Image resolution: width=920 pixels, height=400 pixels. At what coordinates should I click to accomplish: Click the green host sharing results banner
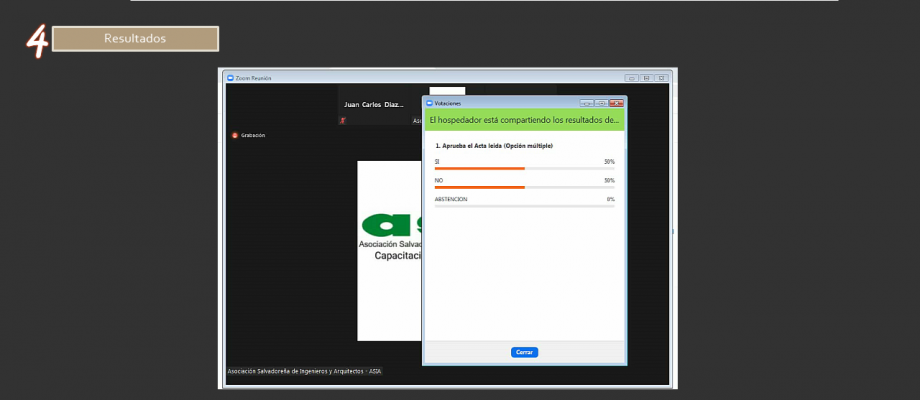pyautogui.click(x=525, y=120)
